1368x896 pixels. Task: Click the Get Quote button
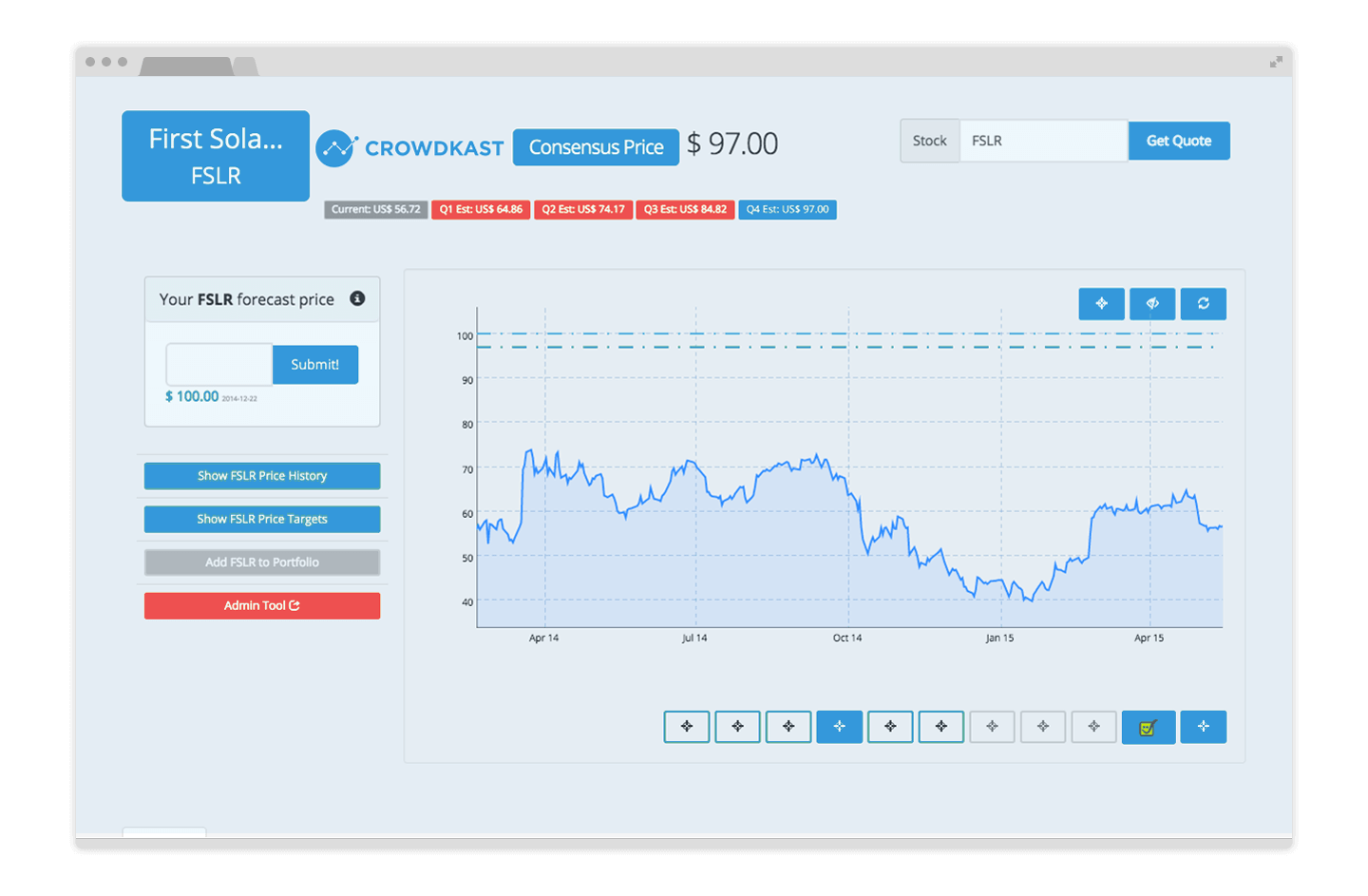(1179, 141)
